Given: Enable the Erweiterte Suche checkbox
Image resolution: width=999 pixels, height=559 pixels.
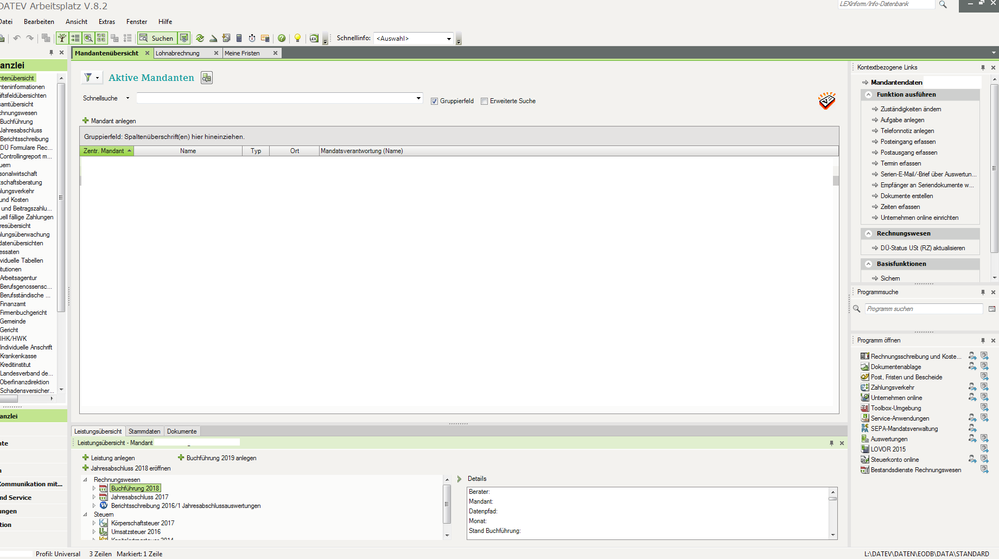Looking at the screenshot, I should 484,101.
